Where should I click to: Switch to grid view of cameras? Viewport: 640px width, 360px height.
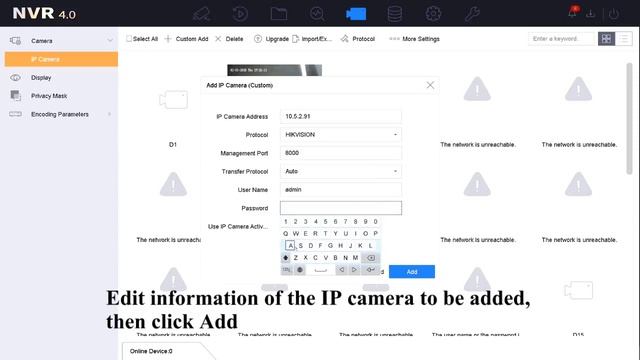[606, 39]
